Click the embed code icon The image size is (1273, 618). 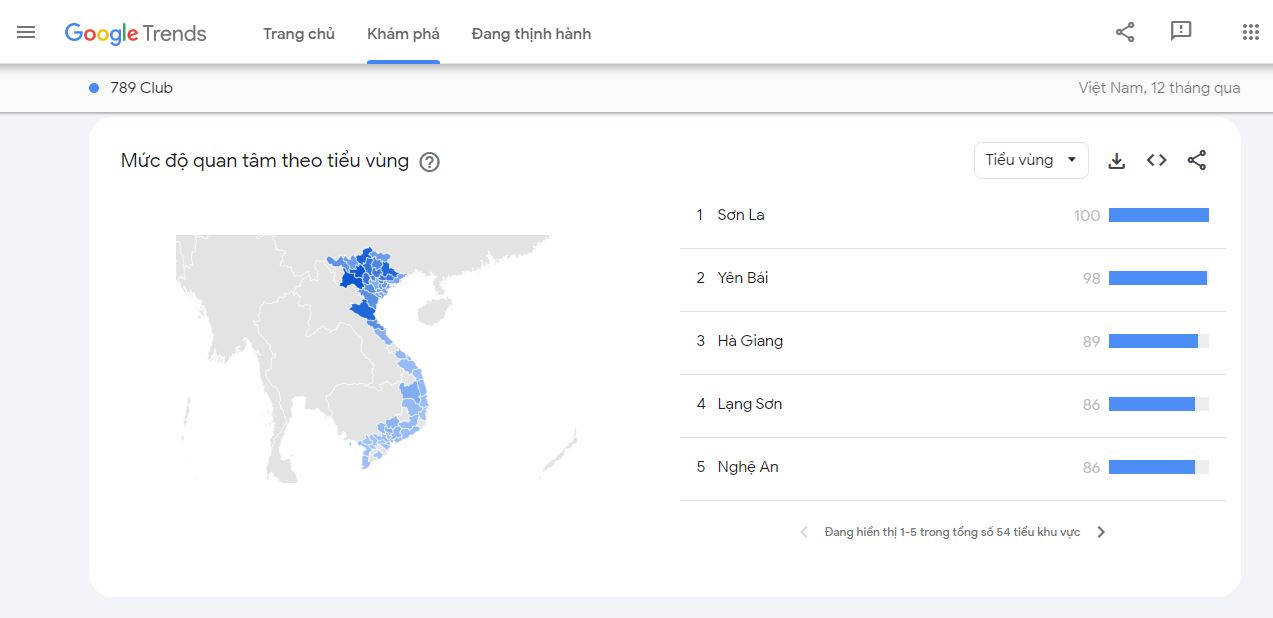pos(1157,160)
